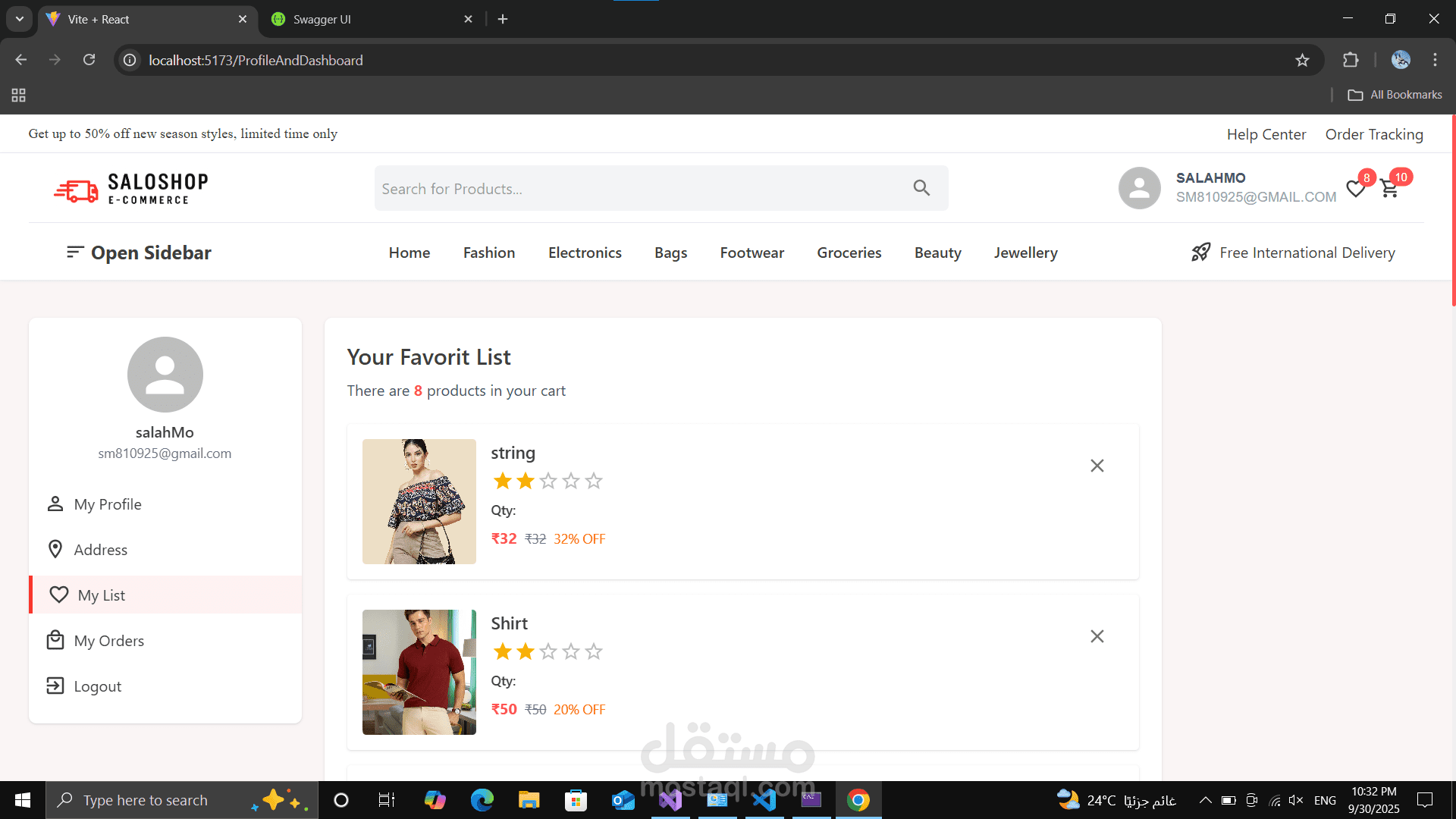Click the Order Tracking link
Image resolution: width=1456 pixels, height=819 pixels.
(1373, 134)
